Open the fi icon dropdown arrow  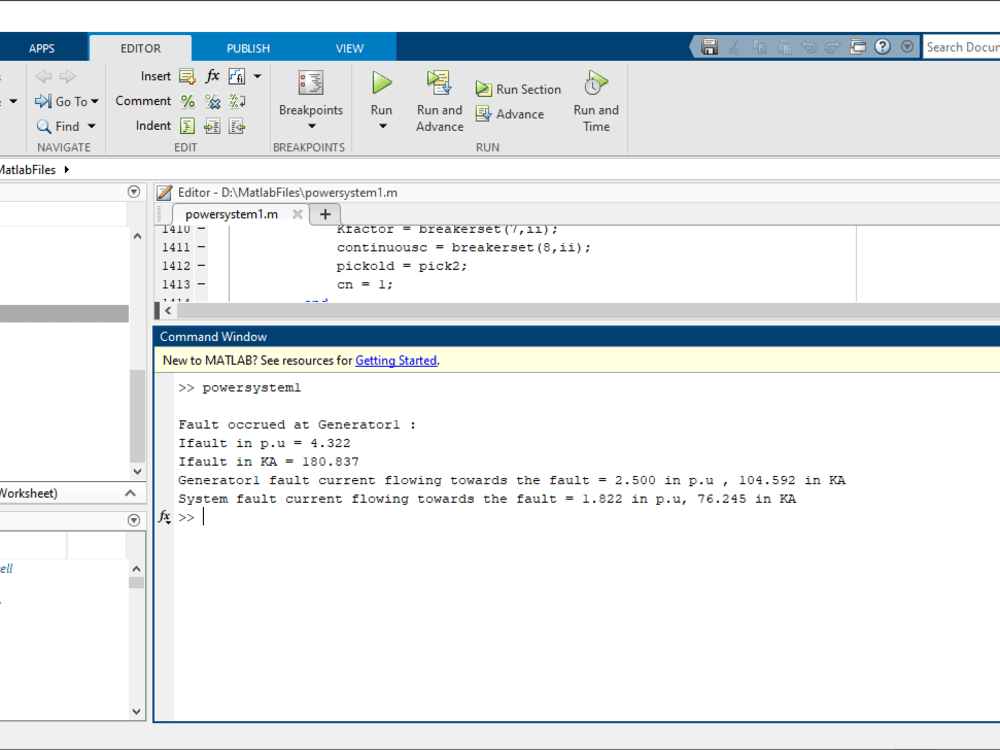click(x=258, y=77)
